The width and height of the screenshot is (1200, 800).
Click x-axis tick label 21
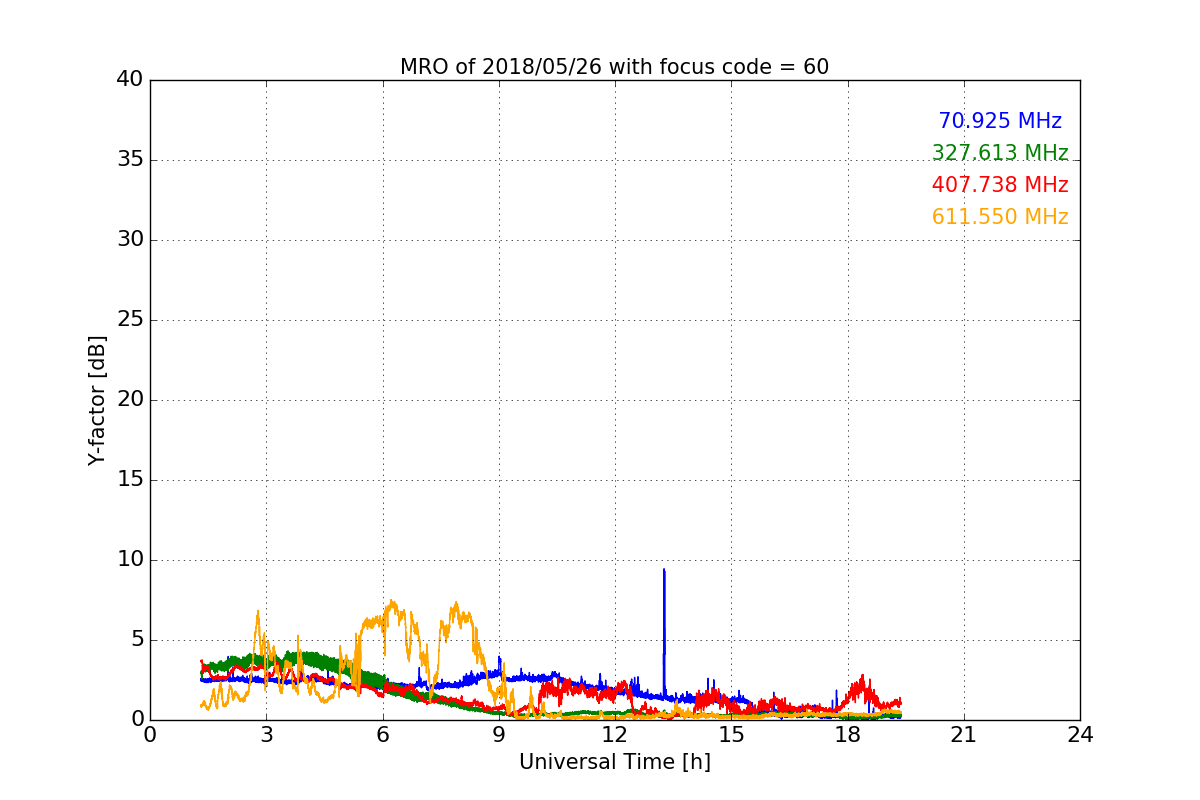click(x=964, y=735)
